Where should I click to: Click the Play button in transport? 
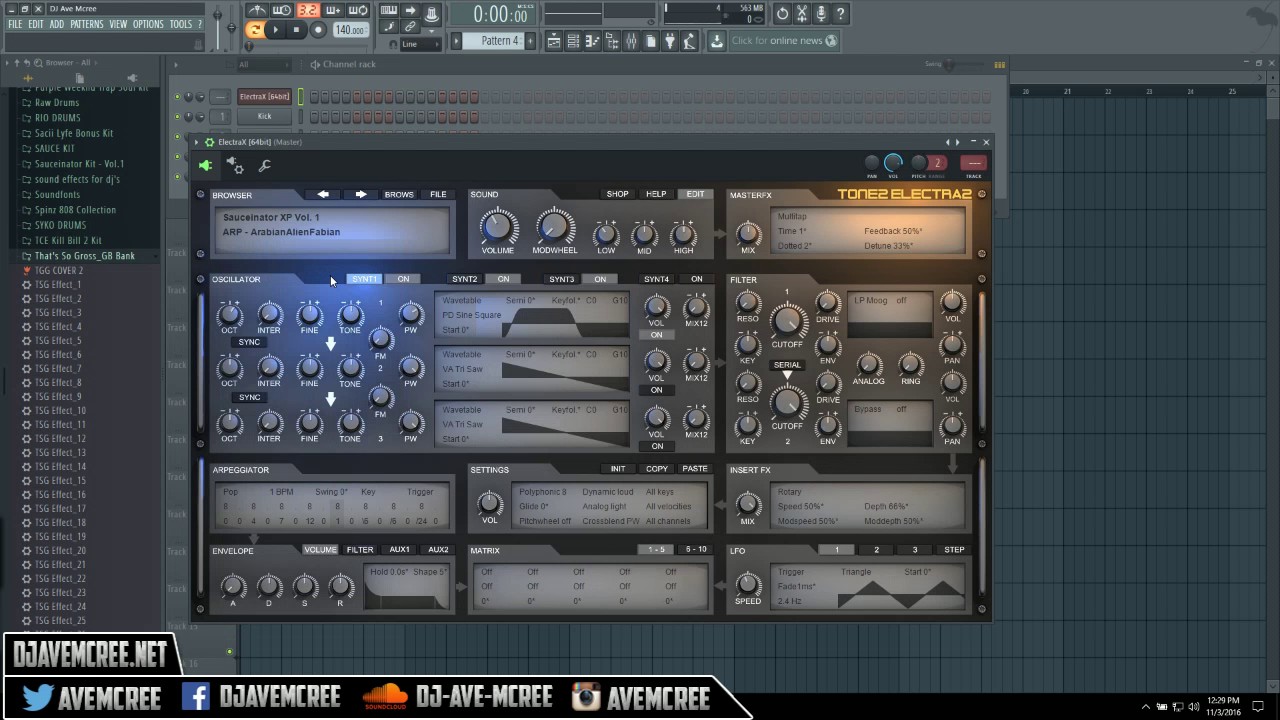(276, 30)
